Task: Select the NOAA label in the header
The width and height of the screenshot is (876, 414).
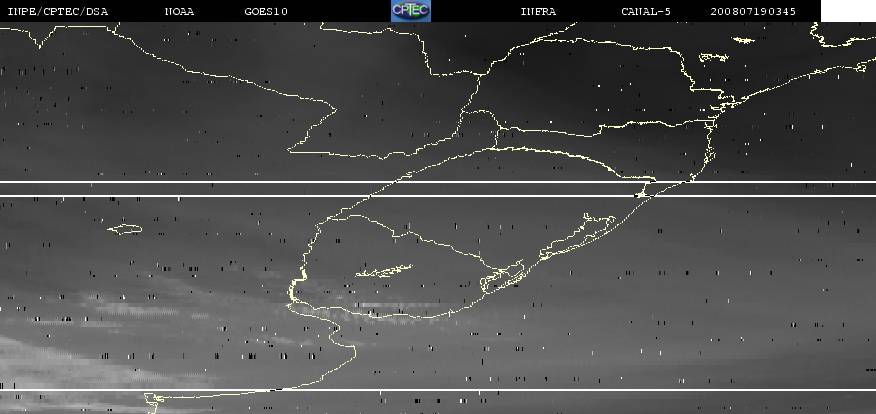Action: tap(179, 12)
